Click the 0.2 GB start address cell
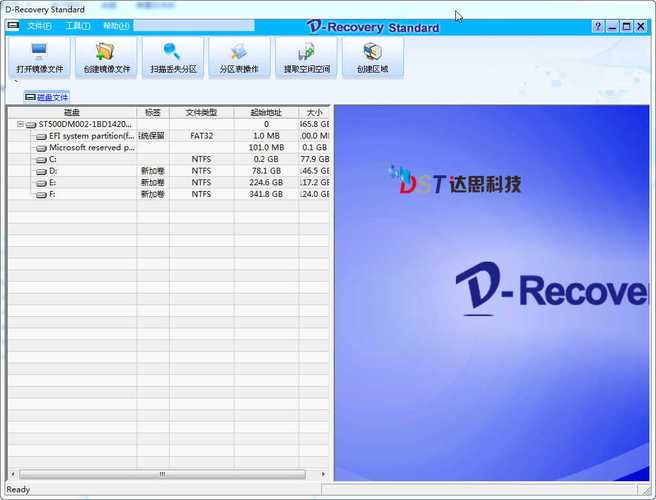The image size is (656, 500). [266, 159]
